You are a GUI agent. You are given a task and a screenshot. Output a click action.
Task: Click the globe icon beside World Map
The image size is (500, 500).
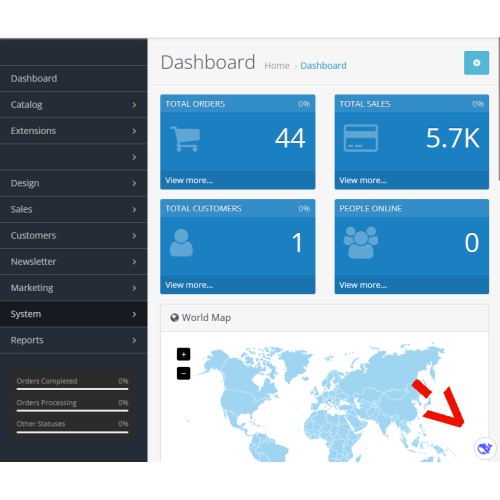[x=174, y=318]
